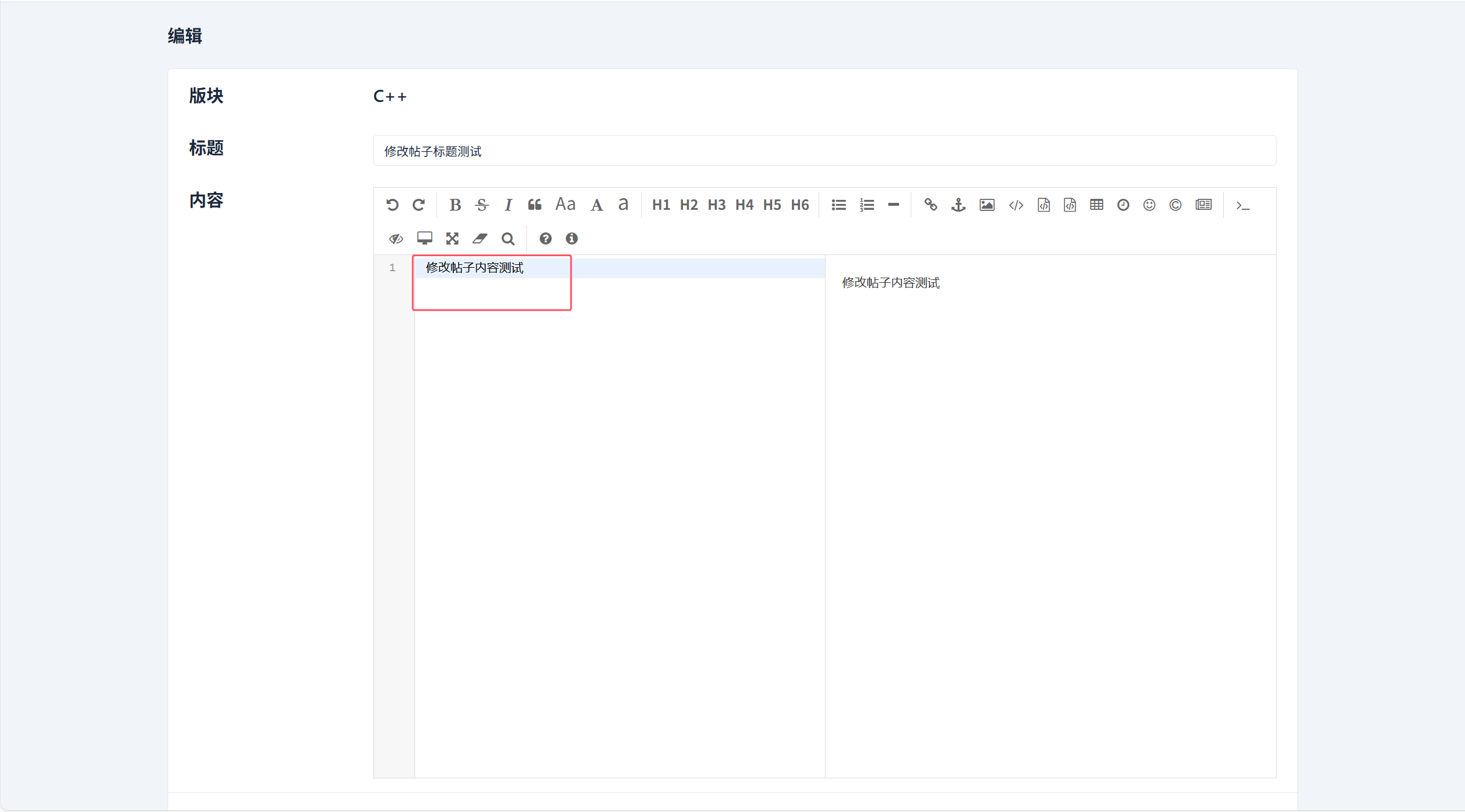Open the add image dialog
Image resolution: width=1465 pixels, height=812 pixels.
(x=987, y=205)
